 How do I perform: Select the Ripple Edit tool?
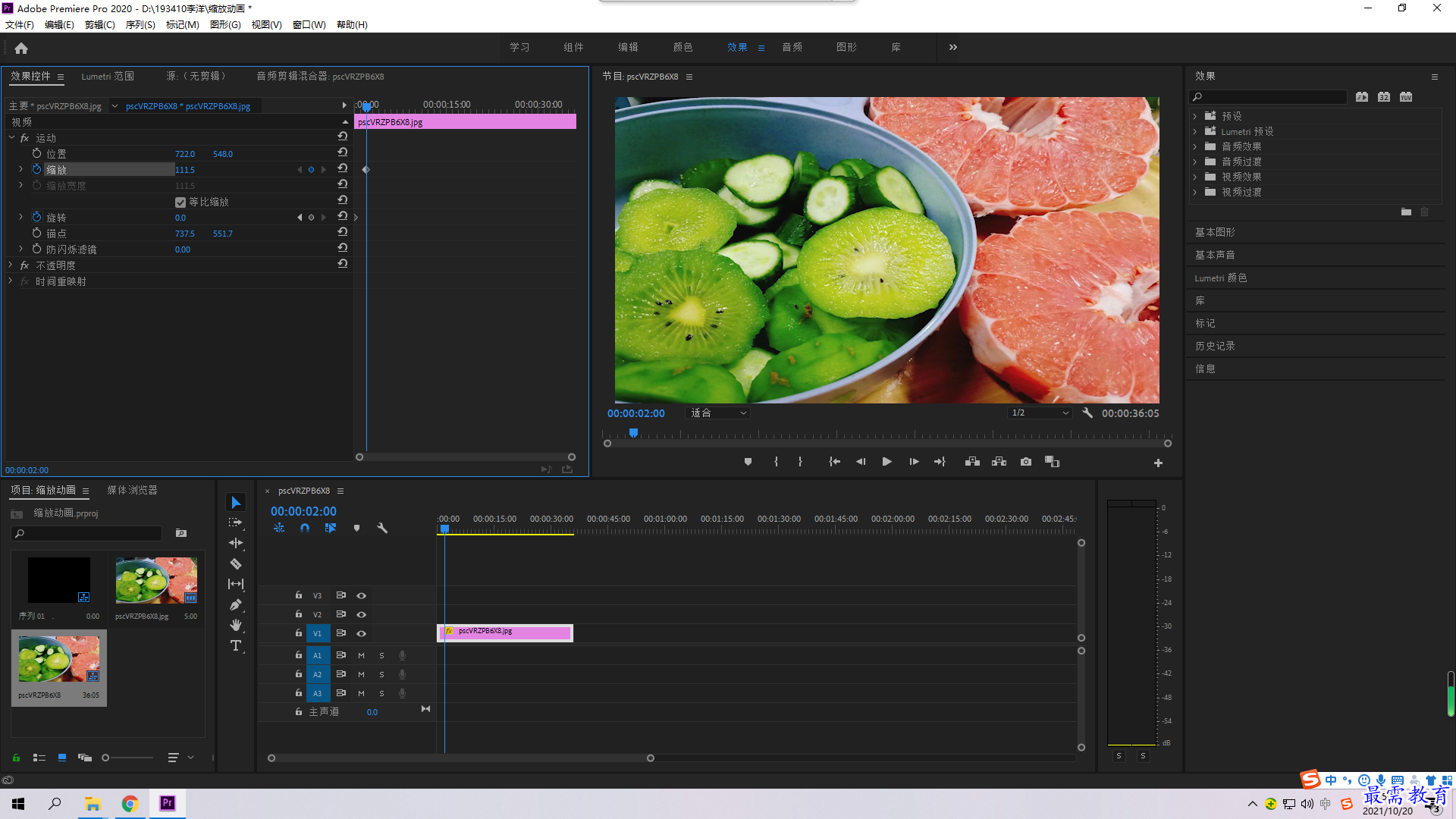236,543
